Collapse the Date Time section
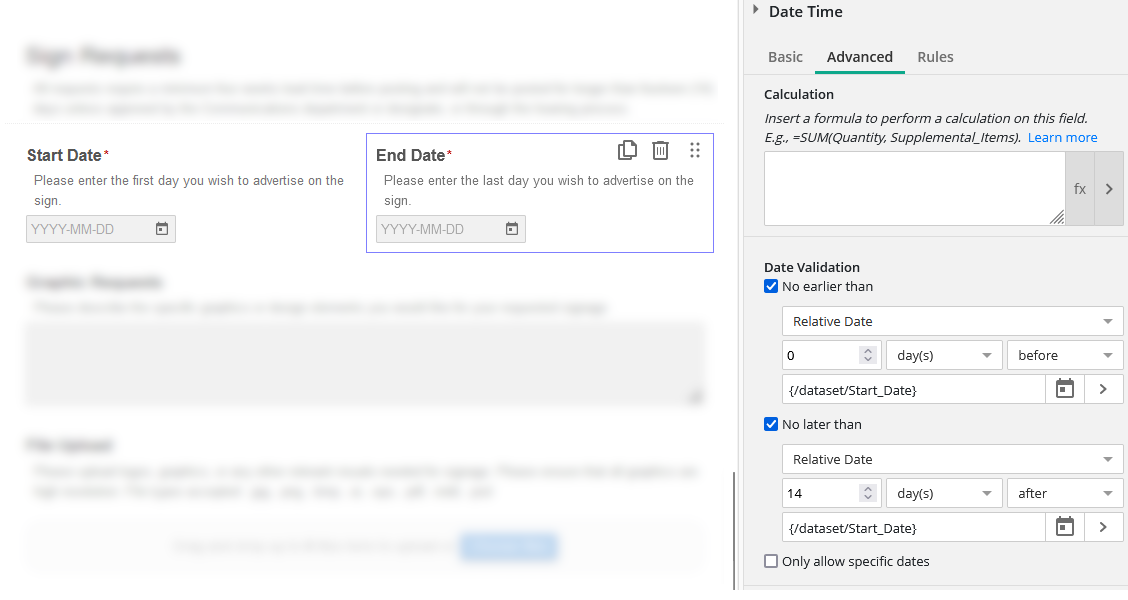 [756, 10]
